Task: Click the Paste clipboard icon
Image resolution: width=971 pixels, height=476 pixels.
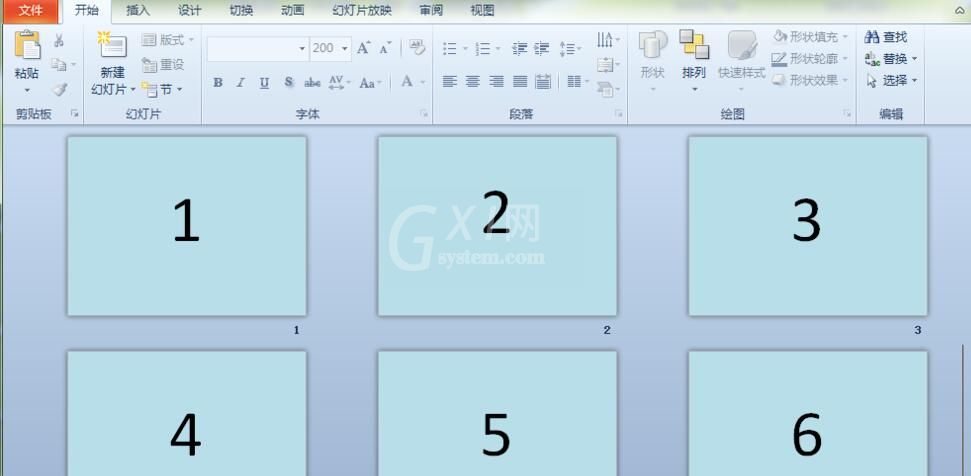Action: [x=27, y=46]
